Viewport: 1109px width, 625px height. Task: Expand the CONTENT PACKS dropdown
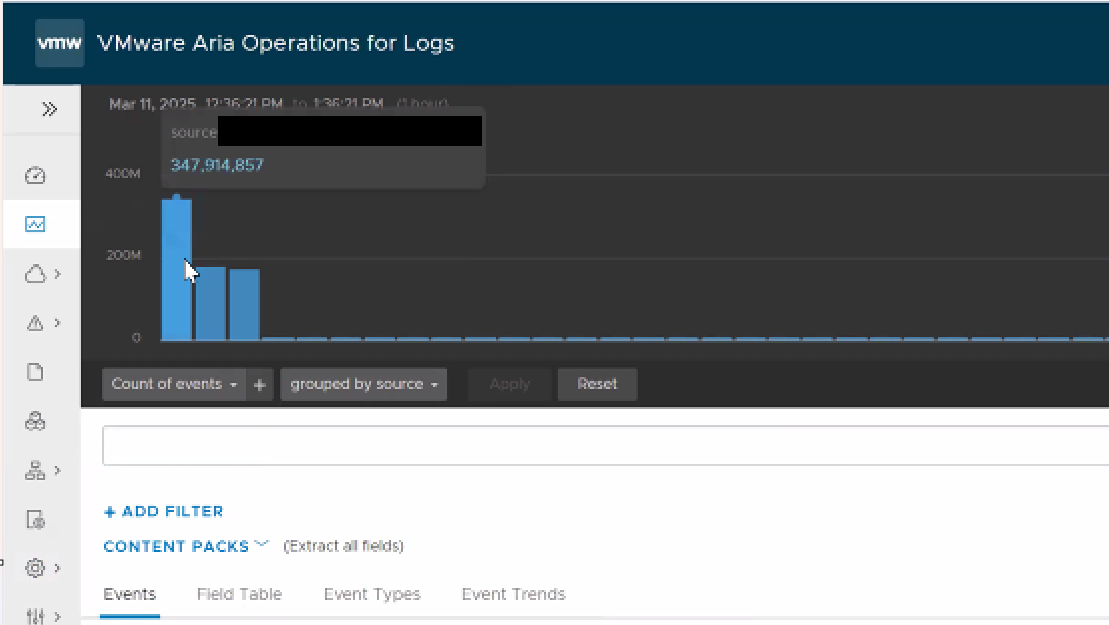click(x=186, y=546)
